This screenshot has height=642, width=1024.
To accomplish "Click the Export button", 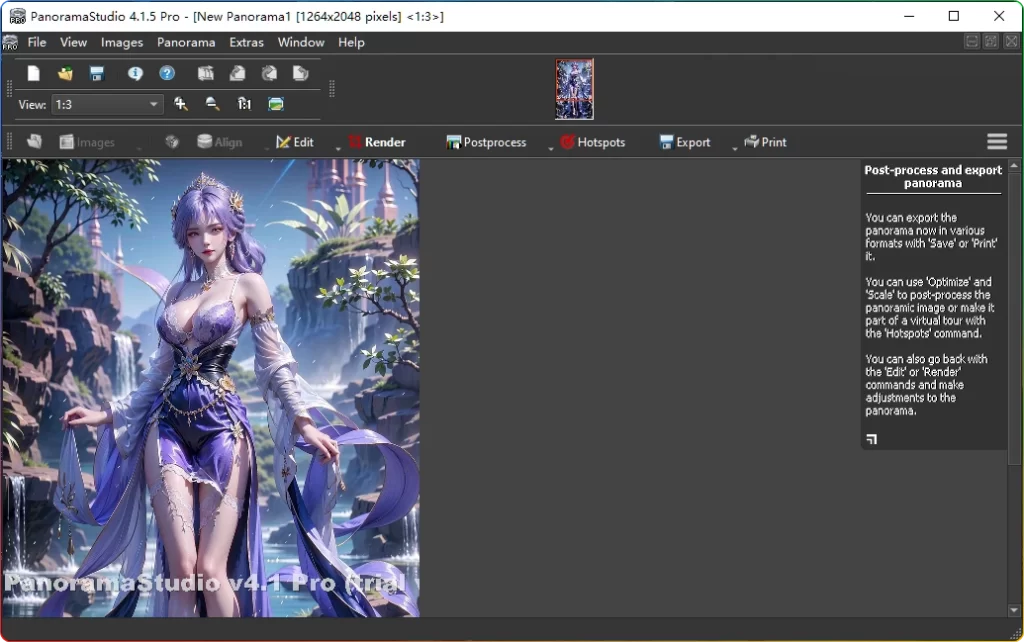I will point(684,142).
